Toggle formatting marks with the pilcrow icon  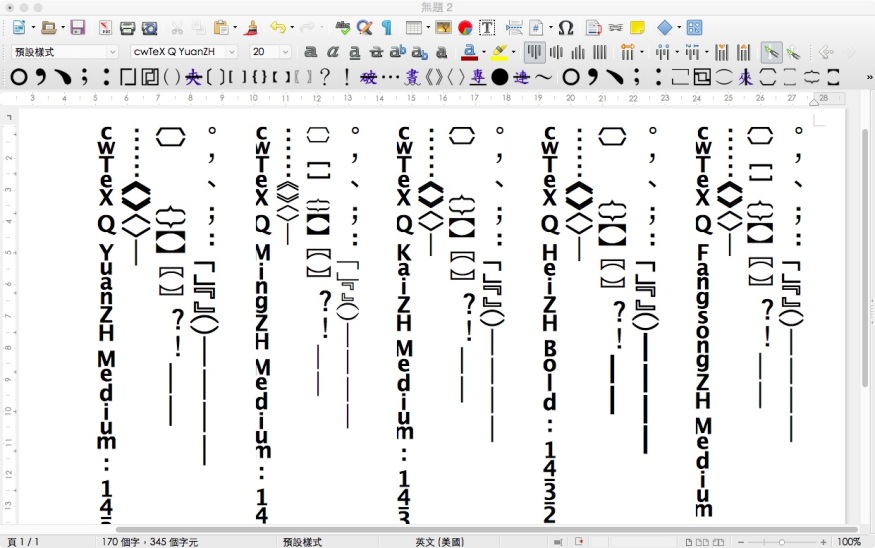tap(386, 28)
